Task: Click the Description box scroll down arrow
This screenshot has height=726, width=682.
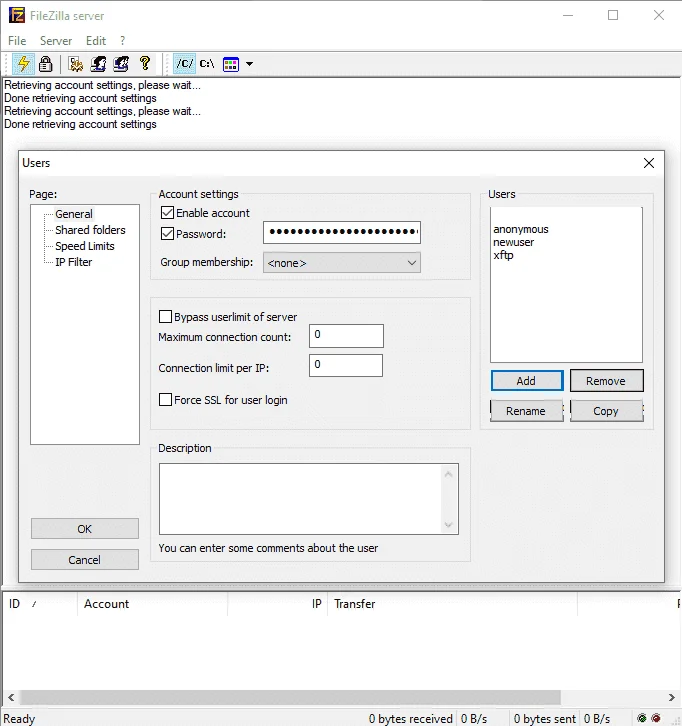Action: [x=448, y=525]
